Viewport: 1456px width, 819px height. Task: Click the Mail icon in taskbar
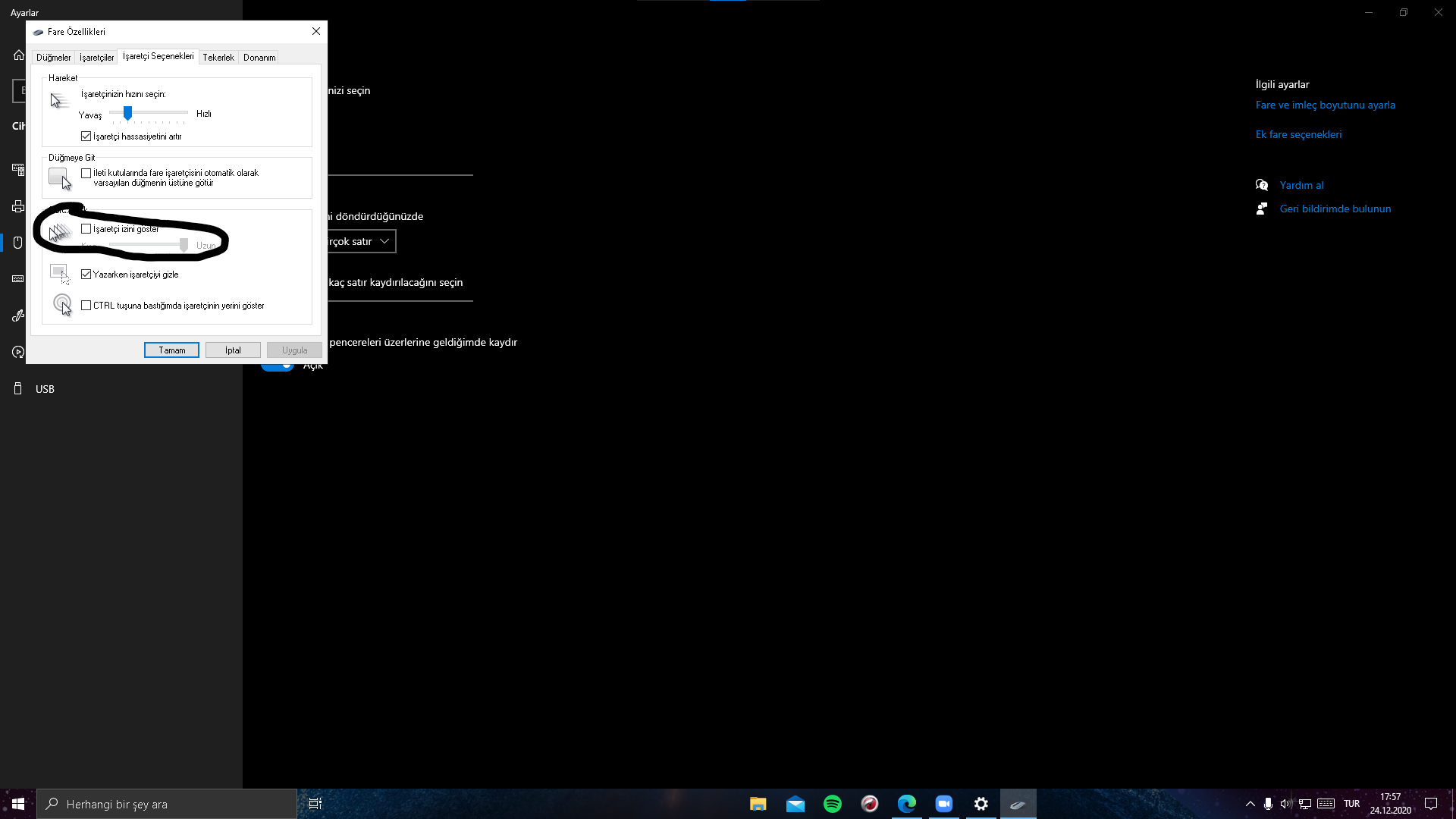tap(795, 804)
